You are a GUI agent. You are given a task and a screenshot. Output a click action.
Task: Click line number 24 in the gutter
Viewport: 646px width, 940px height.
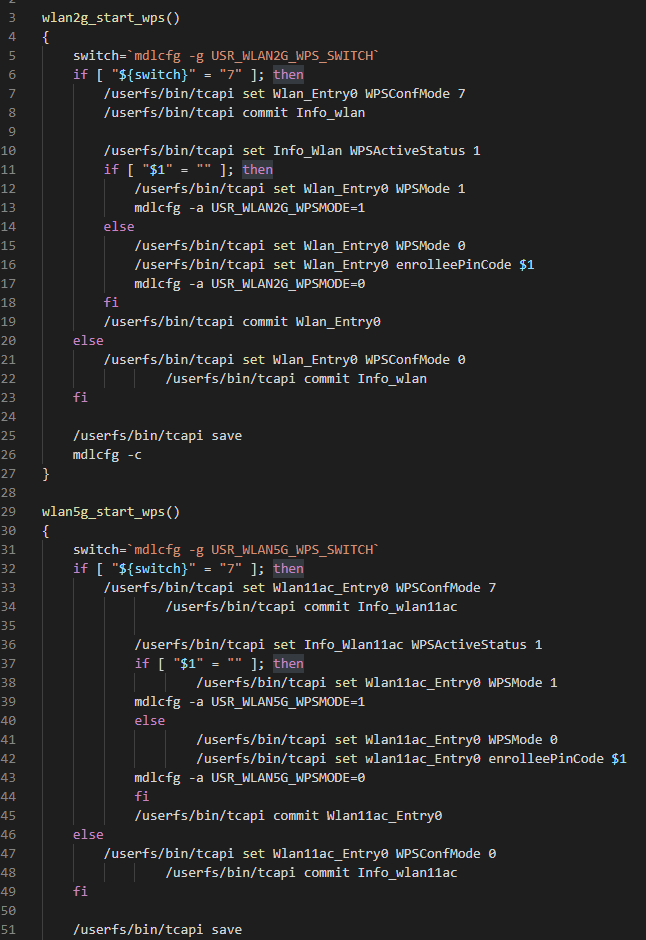(x=8, y=417)
